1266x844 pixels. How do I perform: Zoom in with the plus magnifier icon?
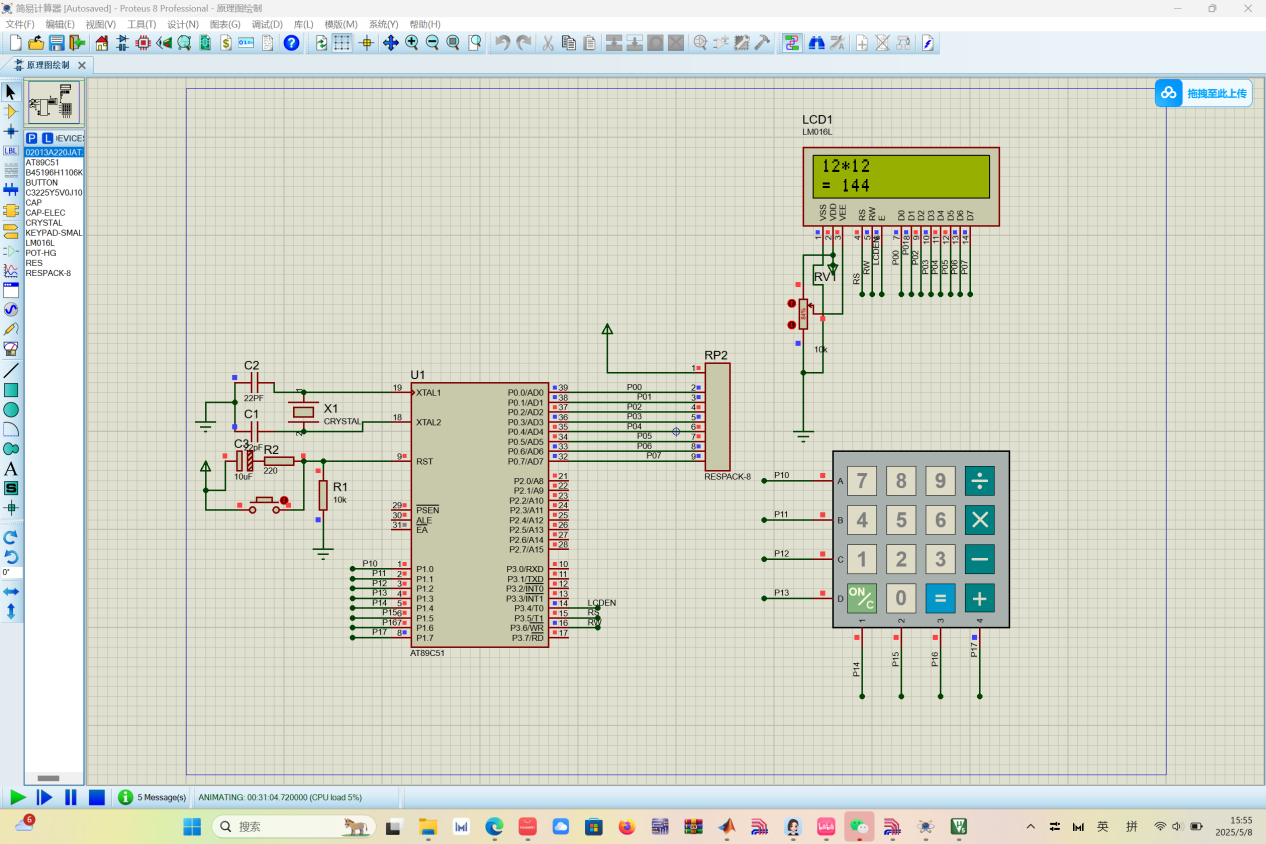point(411,43)
